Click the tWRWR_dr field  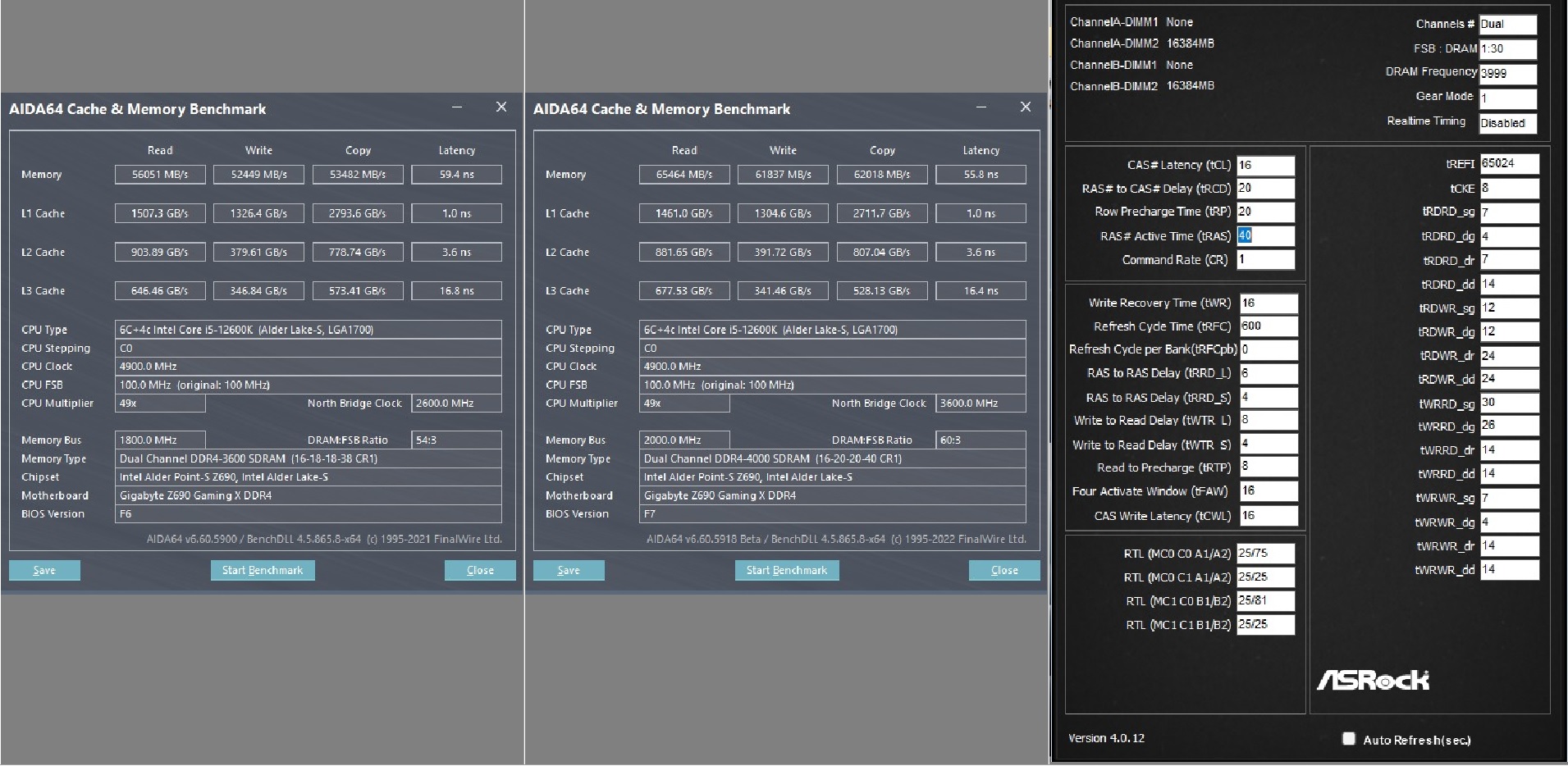click(1510, 545)
